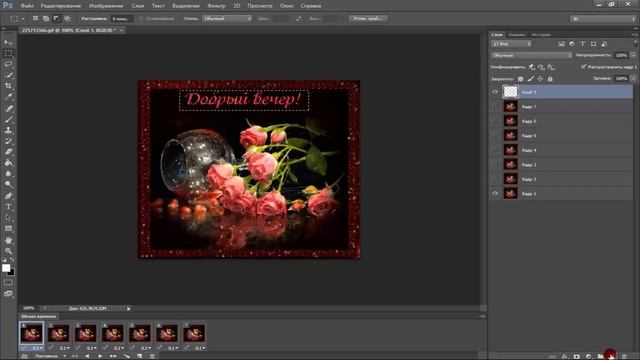
Task: Select the Eyedropper tool
Action: click(x=8, y=97)
